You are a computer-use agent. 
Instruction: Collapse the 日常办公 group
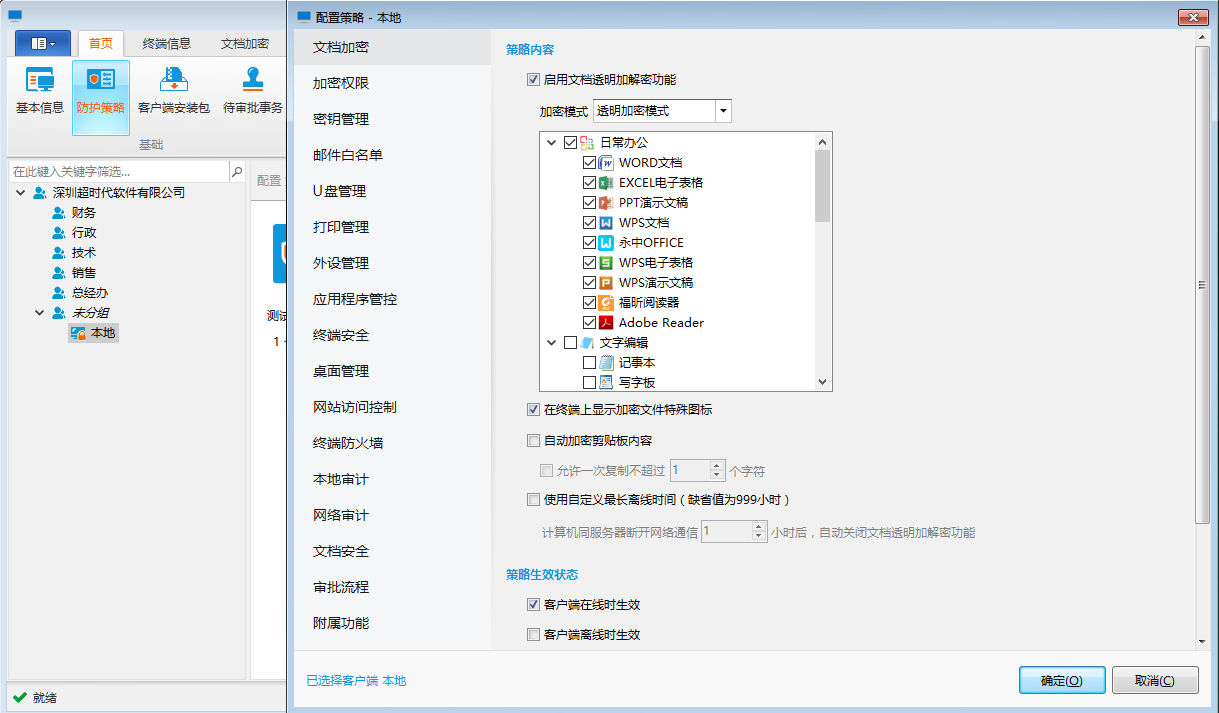(x=551, y=142)
